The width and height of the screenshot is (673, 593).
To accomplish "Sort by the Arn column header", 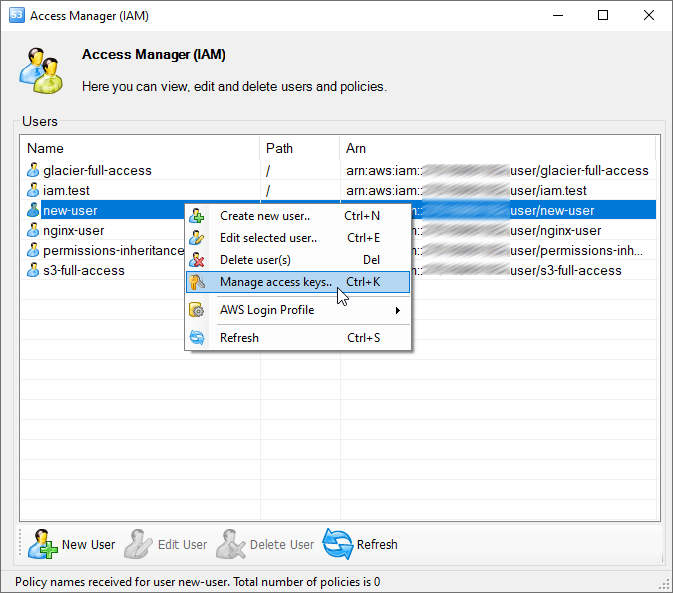I will (497, 148).
